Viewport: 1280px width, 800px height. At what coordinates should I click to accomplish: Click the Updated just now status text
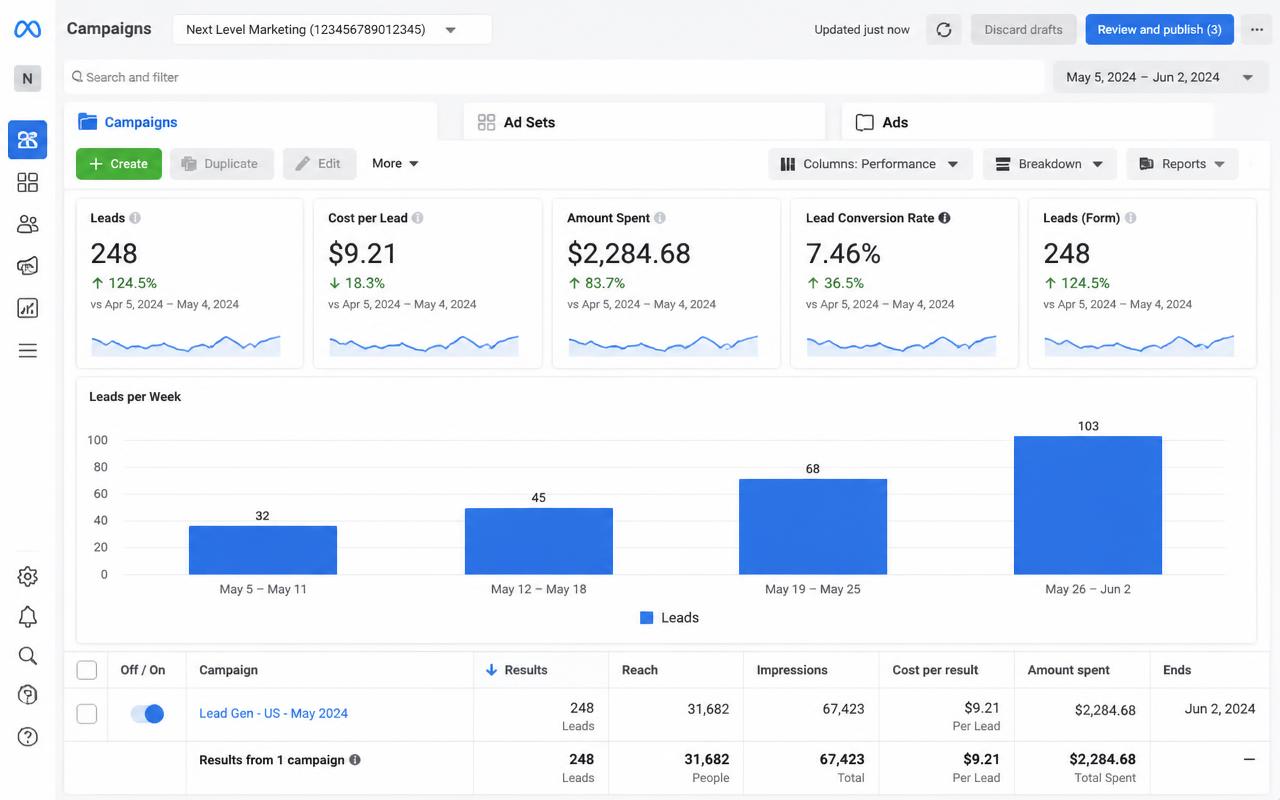point(862,29)
